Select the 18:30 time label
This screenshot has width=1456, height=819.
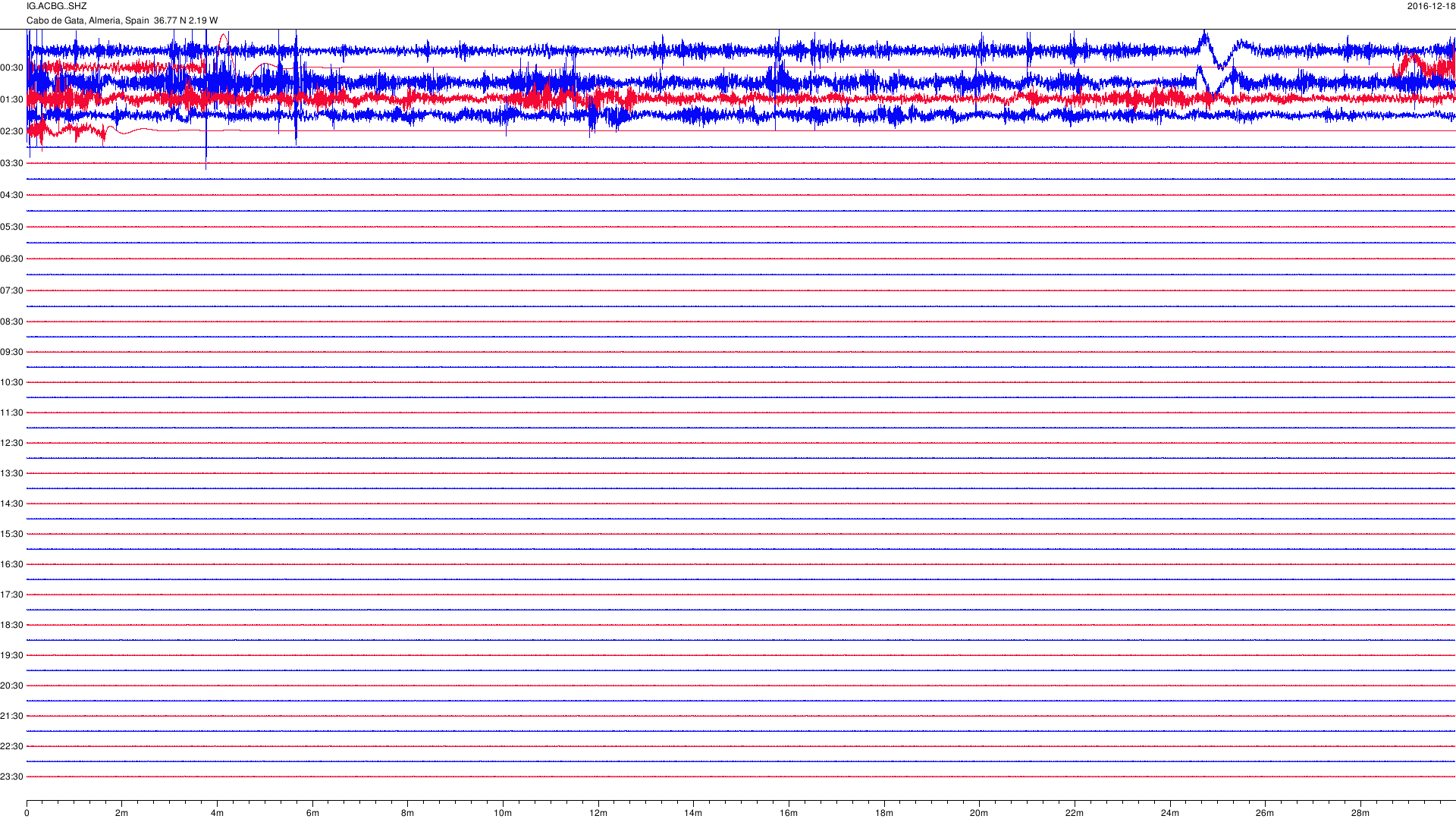click(11, 625)
